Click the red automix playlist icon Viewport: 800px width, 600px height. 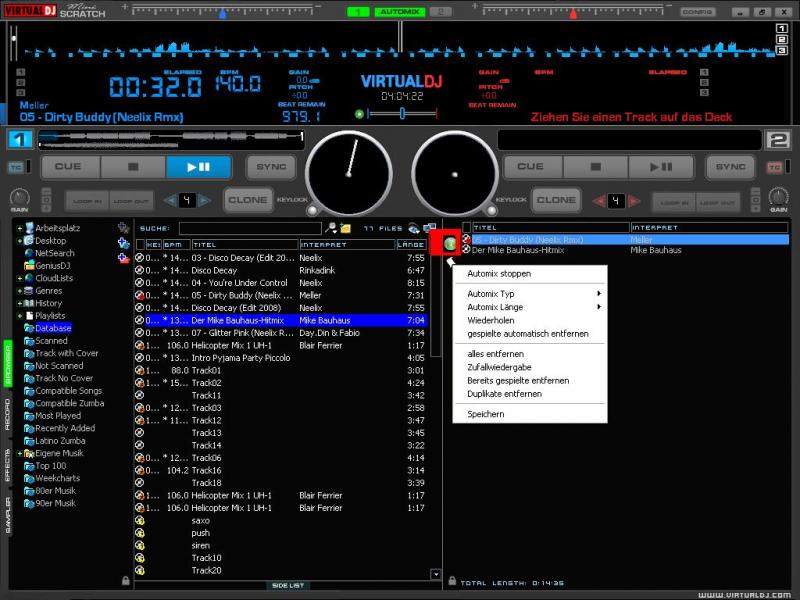pos(450,243)
